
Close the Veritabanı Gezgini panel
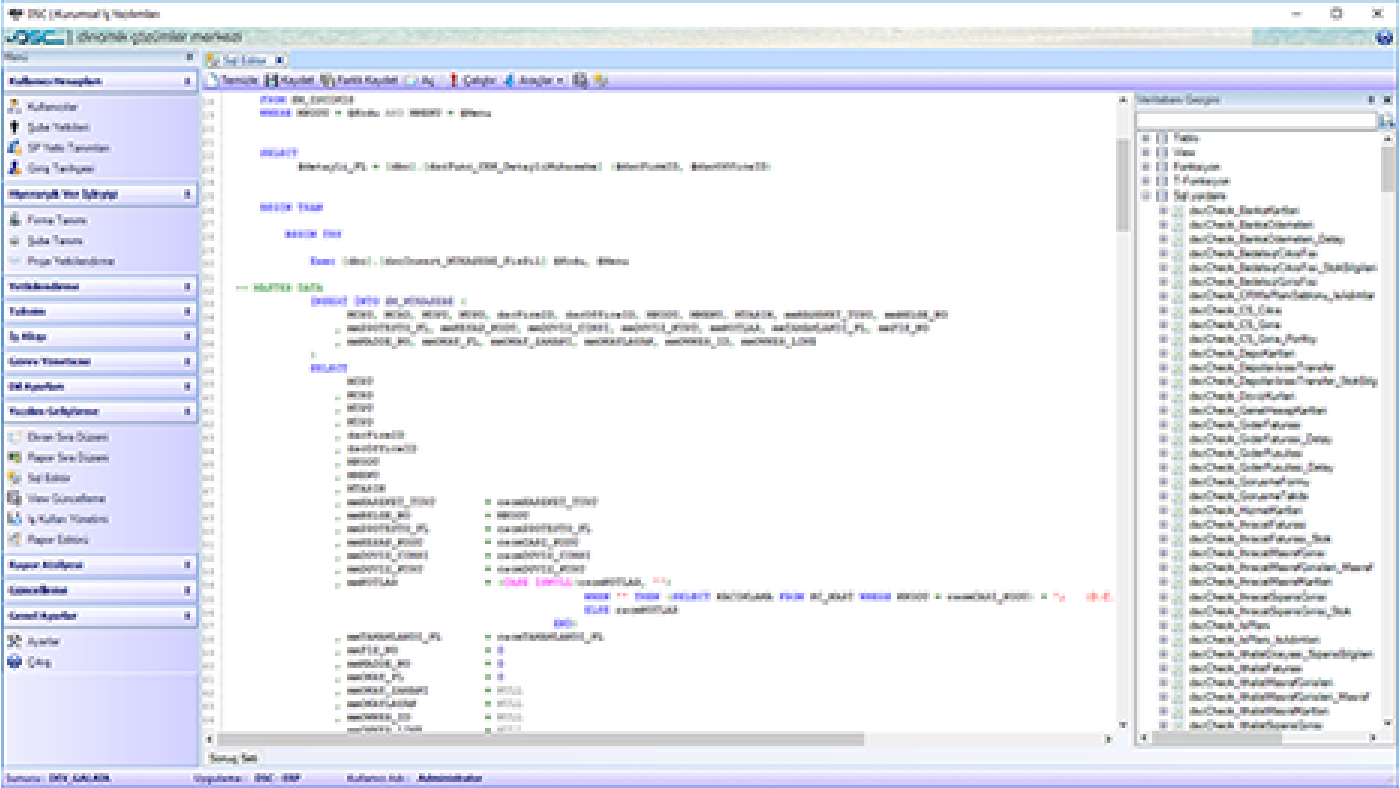[1387, 100]
